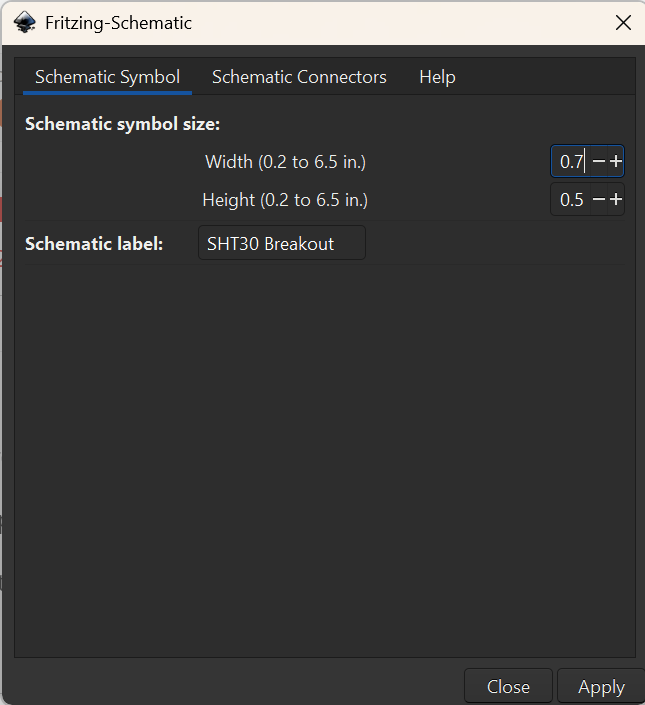Open the Schematic Connectors tab
Viewport: 645px width, 705px height.
(299, 77)
